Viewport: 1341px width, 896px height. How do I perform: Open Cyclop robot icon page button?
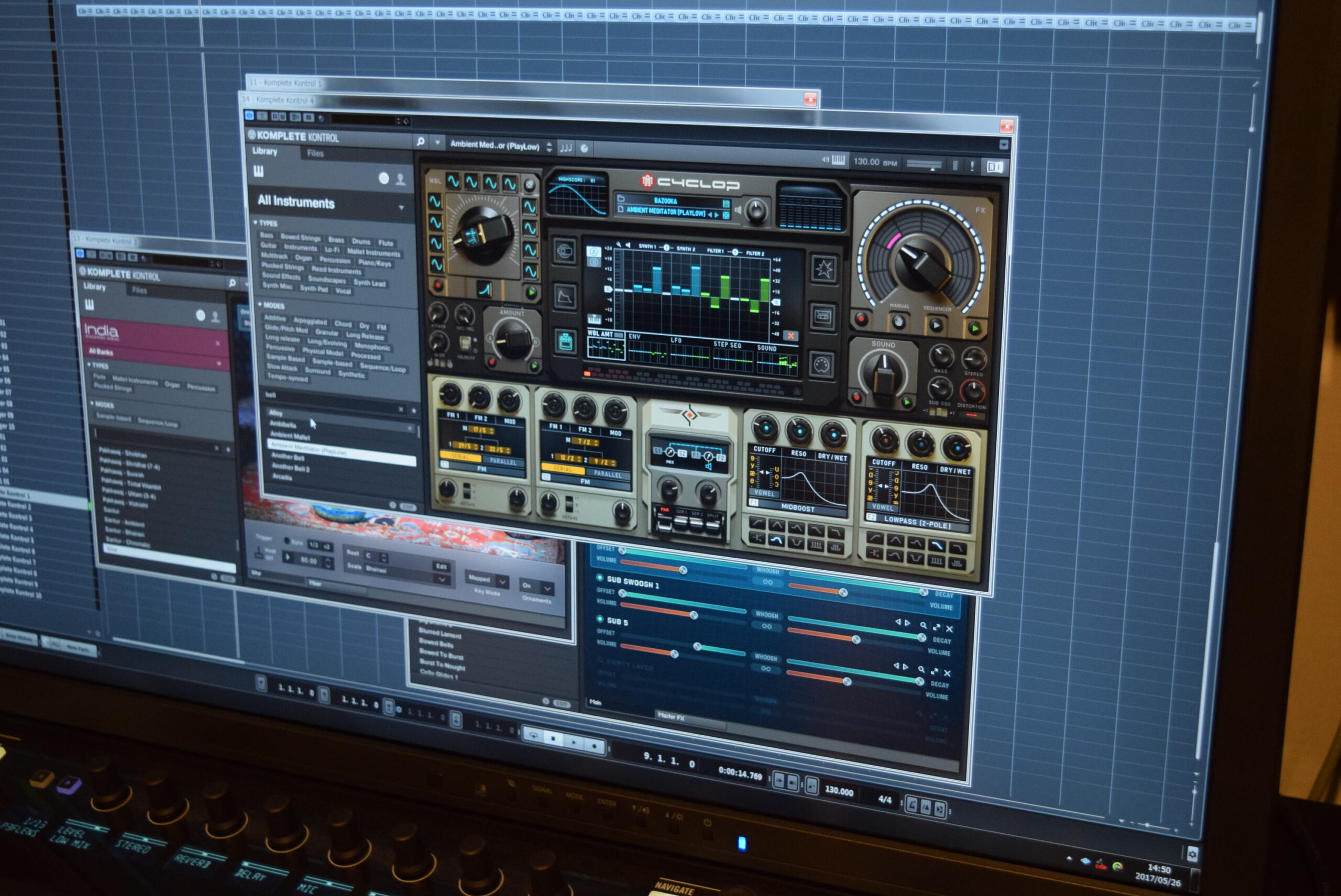coord(565,342)
